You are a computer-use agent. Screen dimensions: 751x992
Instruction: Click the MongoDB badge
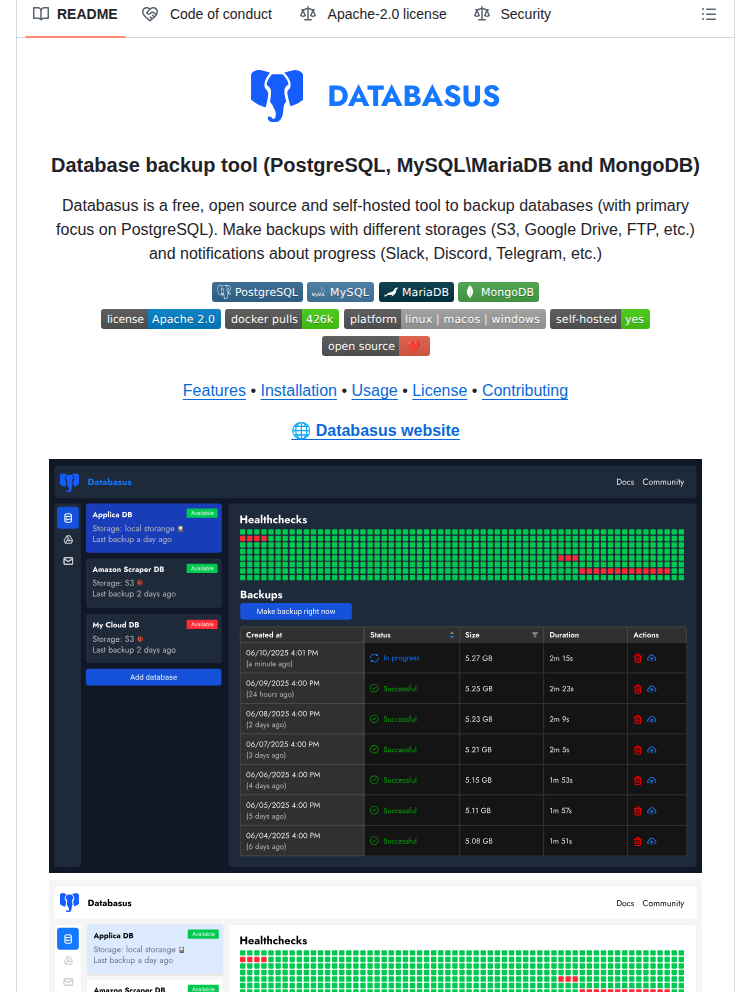(x=499, y=292)
